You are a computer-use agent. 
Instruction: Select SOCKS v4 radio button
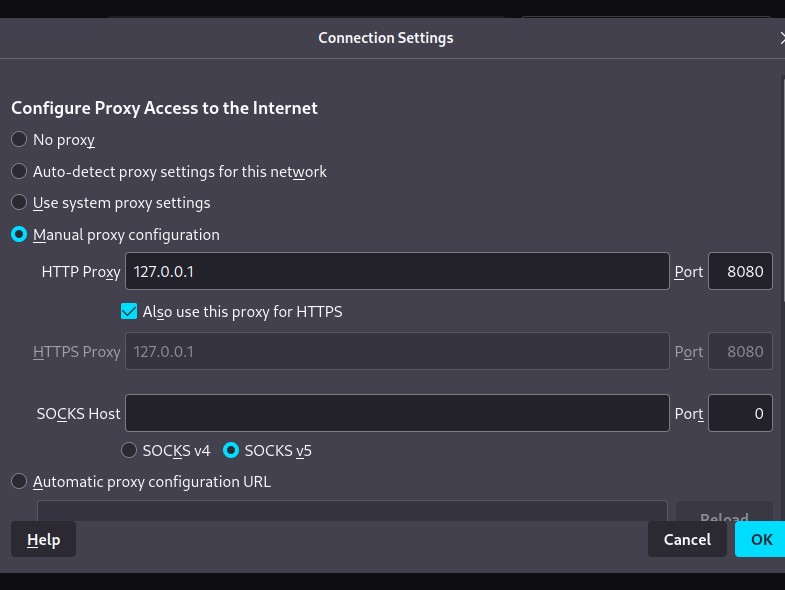[x=129, y=451]
